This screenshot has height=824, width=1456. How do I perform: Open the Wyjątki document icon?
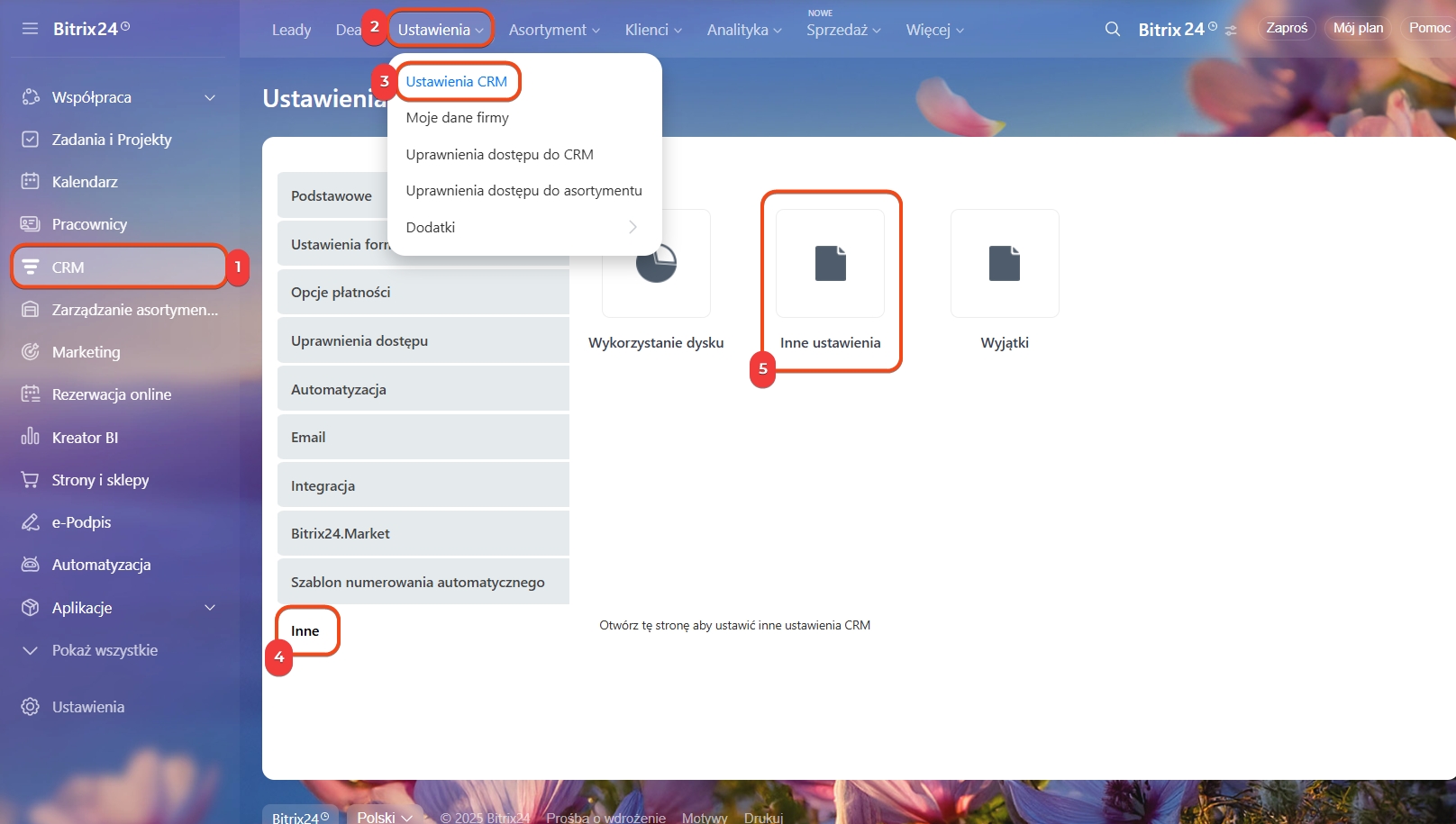(x=1005, y=264)
